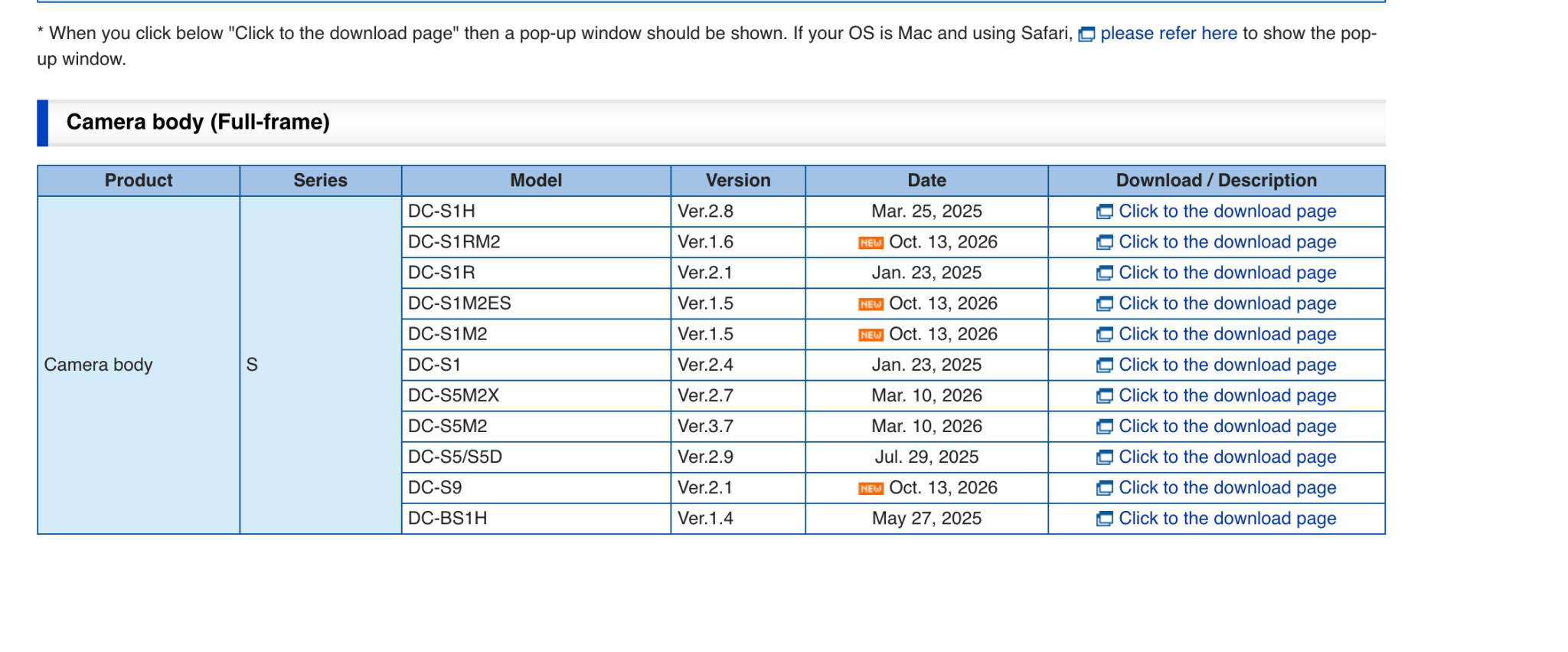Click the Model column header
The image size is (1568, 652).
click(x=536, y=181)
